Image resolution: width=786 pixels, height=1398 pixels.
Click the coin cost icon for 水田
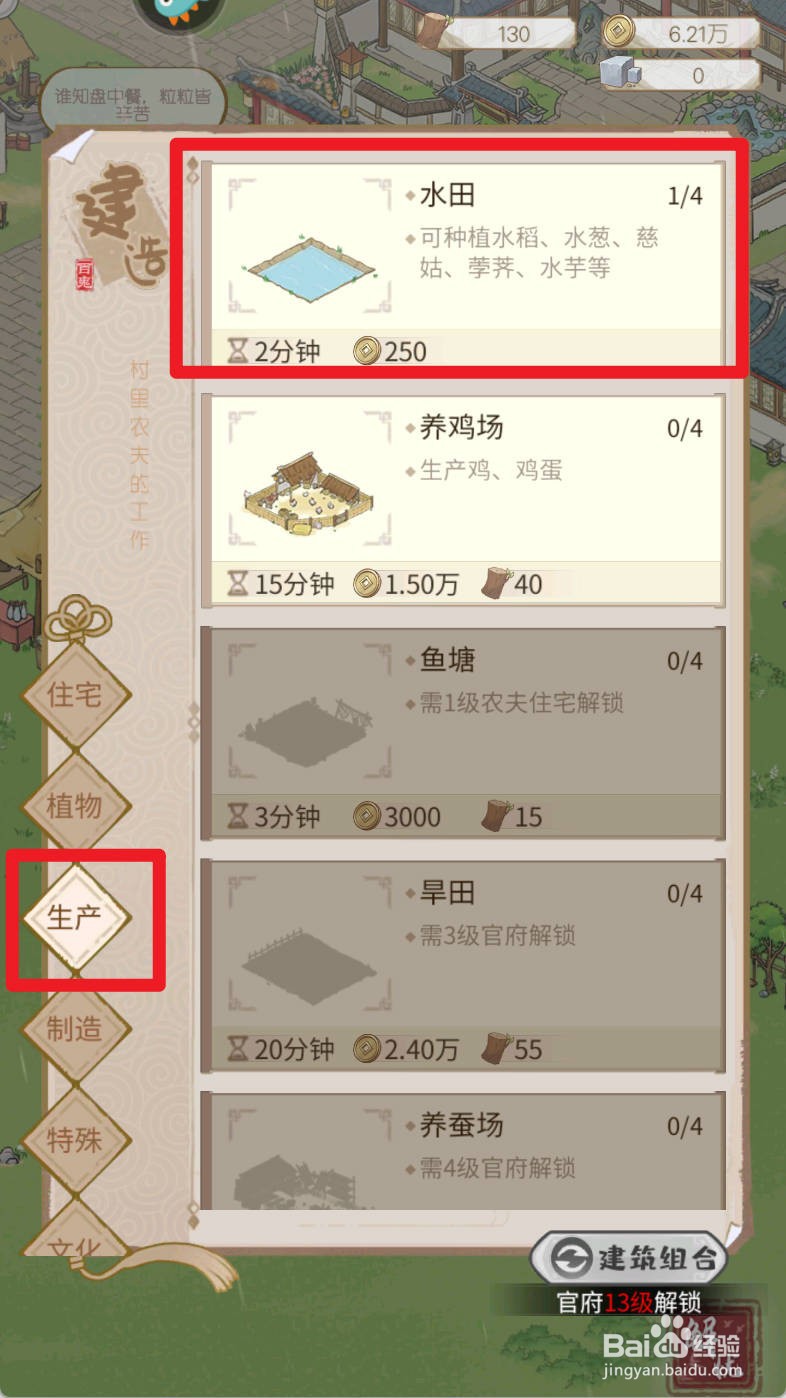coord(367,351)
